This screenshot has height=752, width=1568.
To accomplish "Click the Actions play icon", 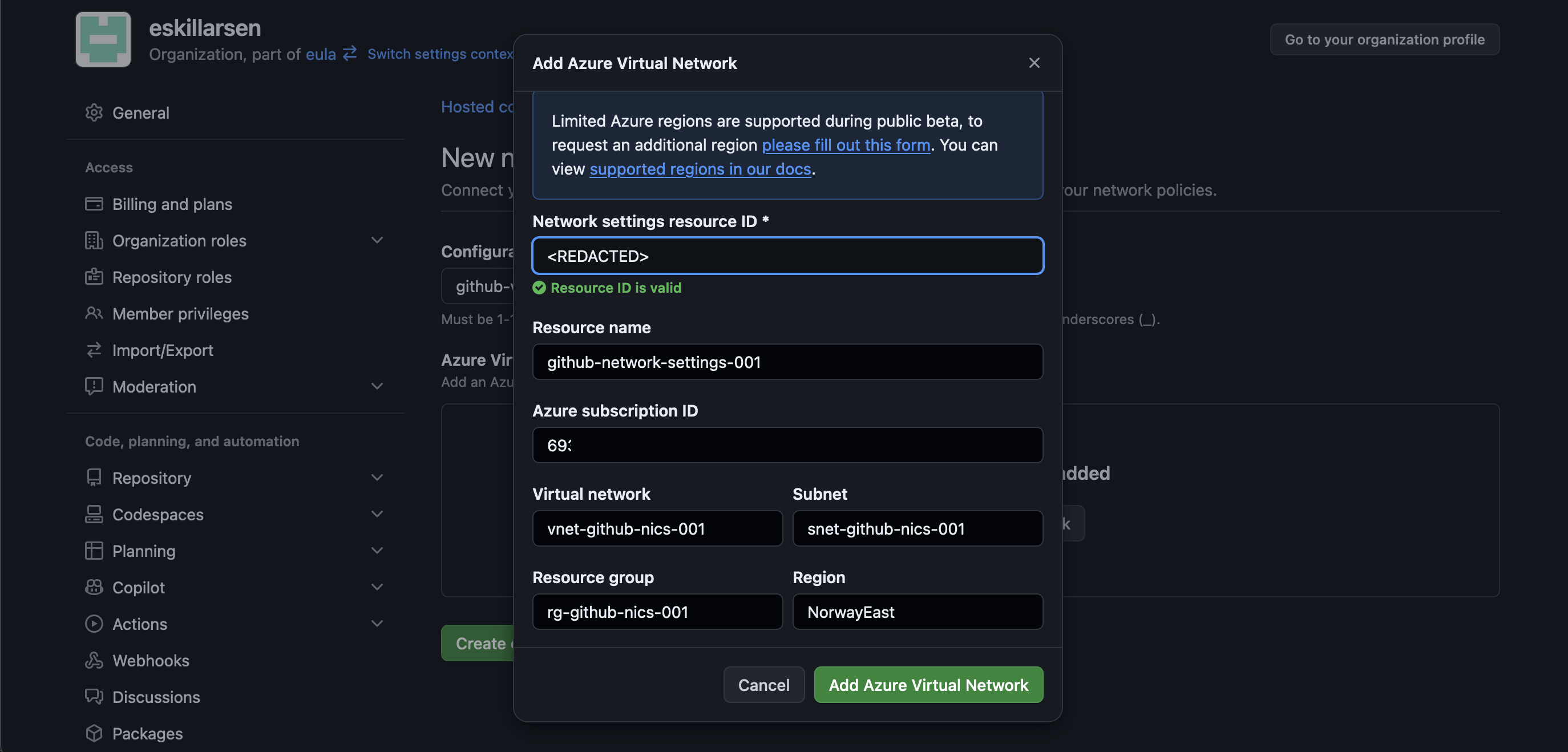I will click(x=94, y=624).
